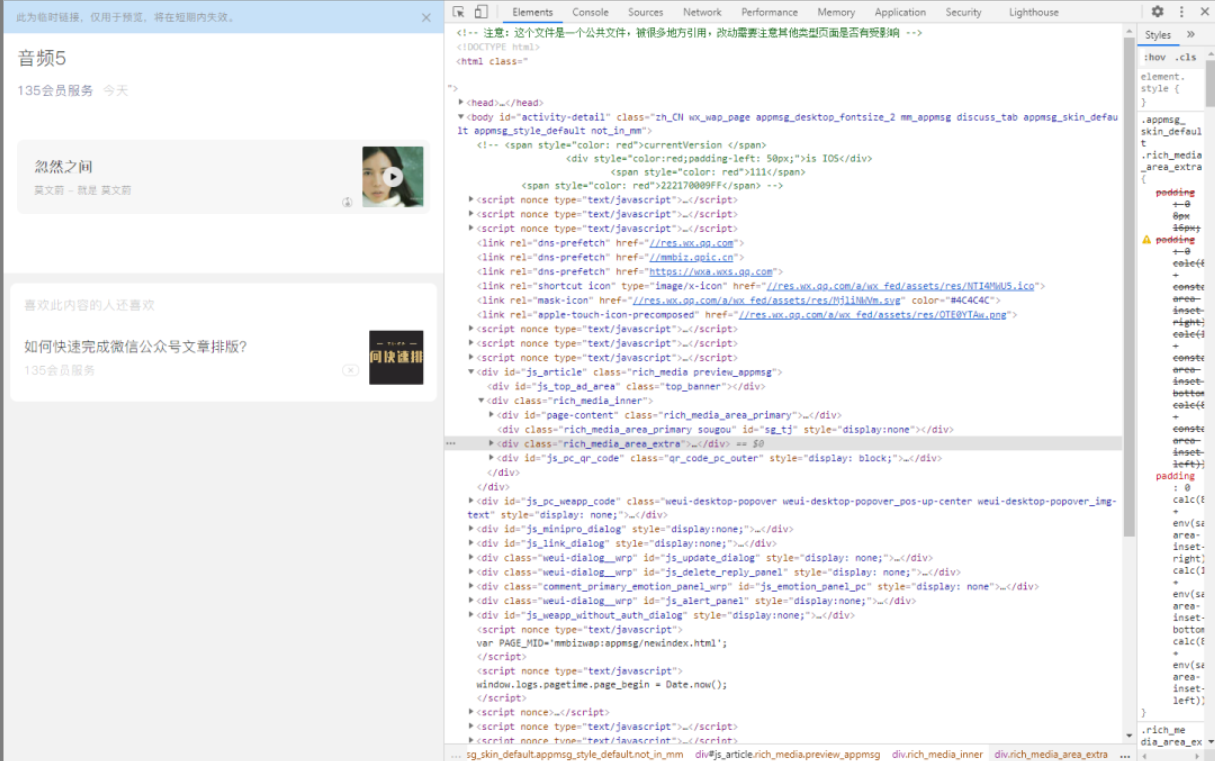Expand the js_pc_qr_code div node

(491, 458)
